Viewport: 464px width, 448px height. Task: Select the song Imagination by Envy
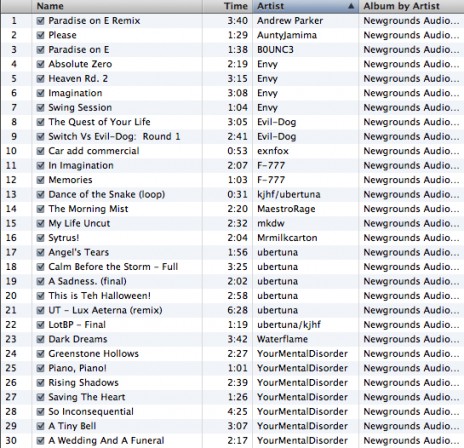coord(75,93)
